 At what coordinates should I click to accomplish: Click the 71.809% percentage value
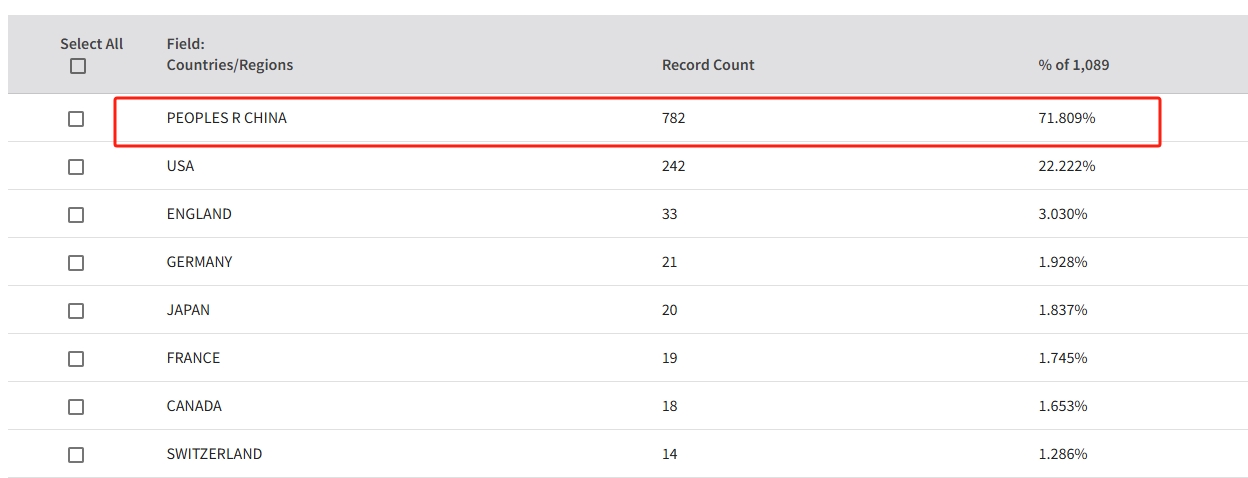tap(1067, 118)
